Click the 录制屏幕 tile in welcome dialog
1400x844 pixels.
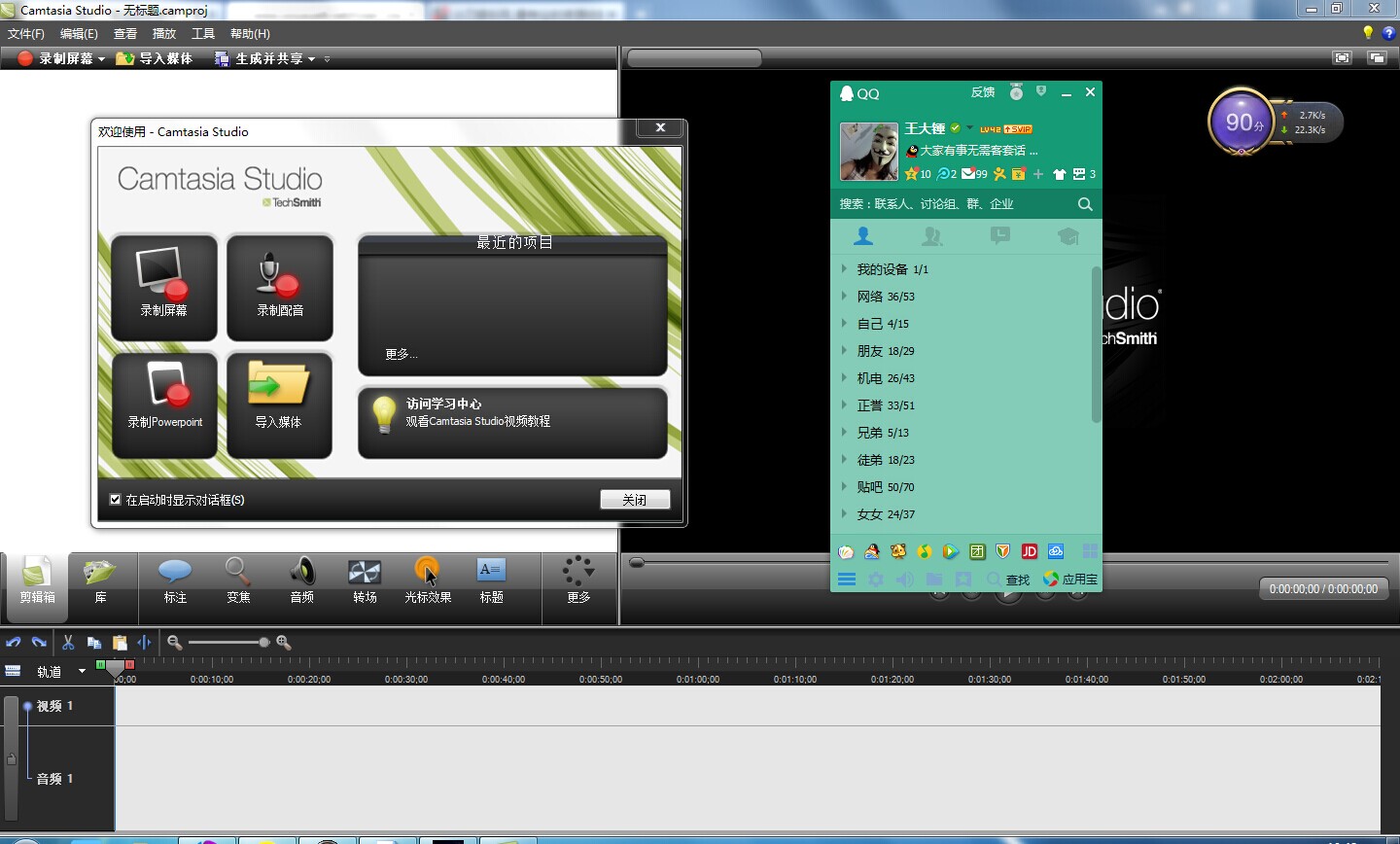[163, 288]
